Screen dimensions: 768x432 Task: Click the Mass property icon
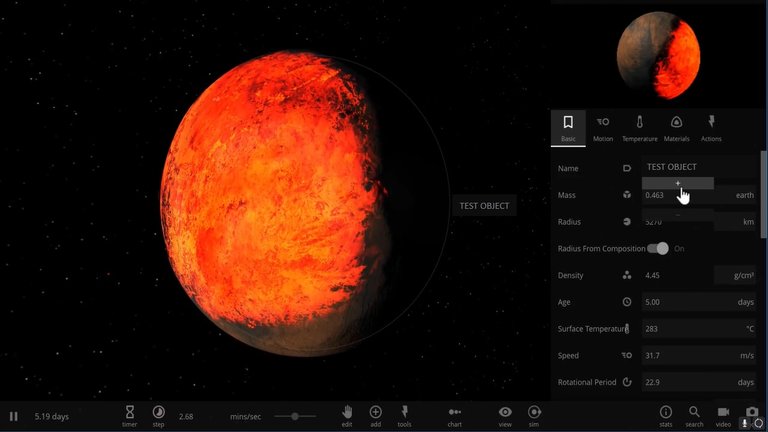[x=627, y=195]
